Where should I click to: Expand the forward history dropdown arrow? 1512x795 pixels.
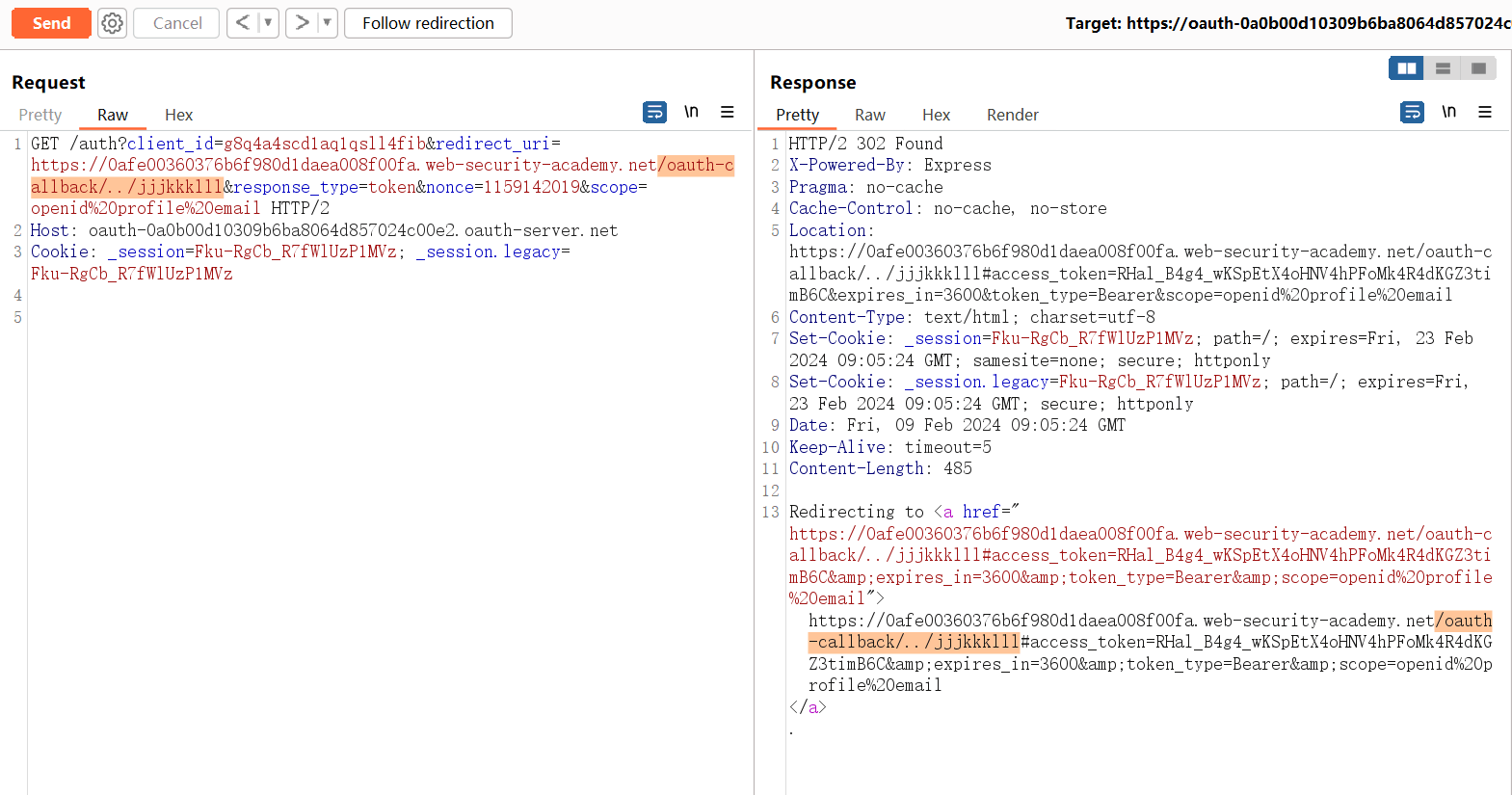(327, 23)
